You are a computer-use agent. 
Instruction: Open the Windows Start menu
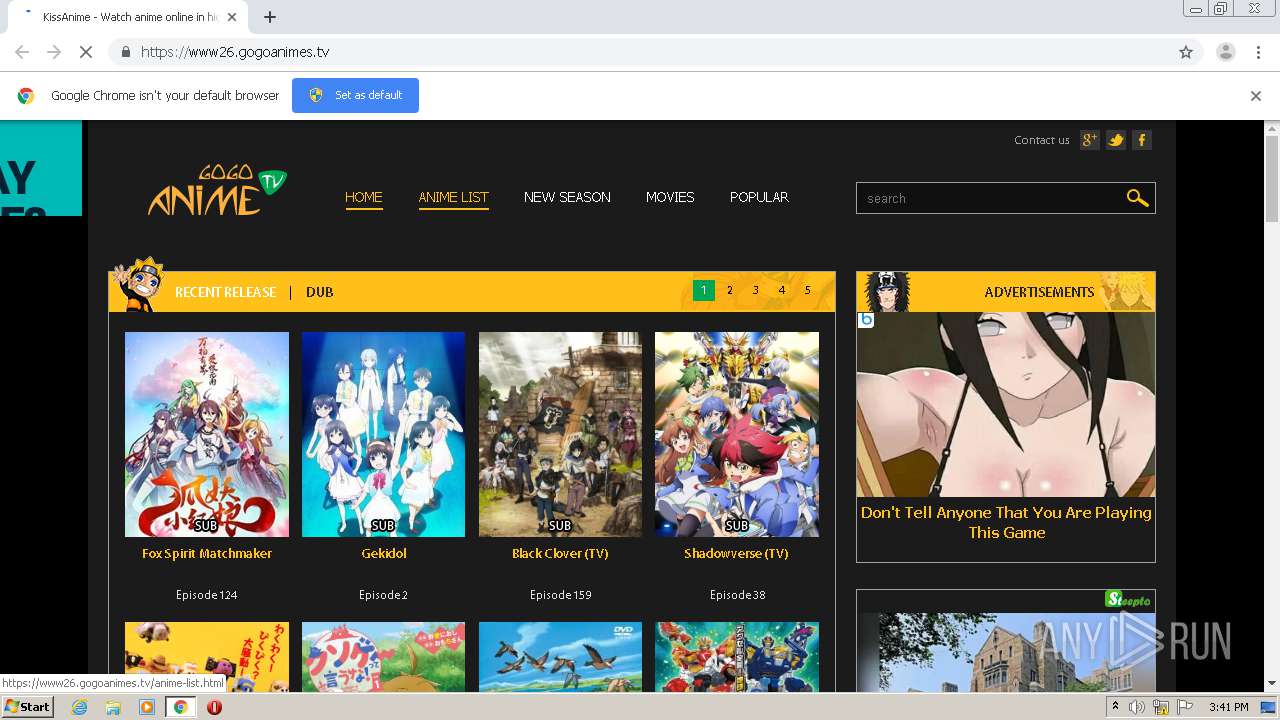[x=28, y=707]
